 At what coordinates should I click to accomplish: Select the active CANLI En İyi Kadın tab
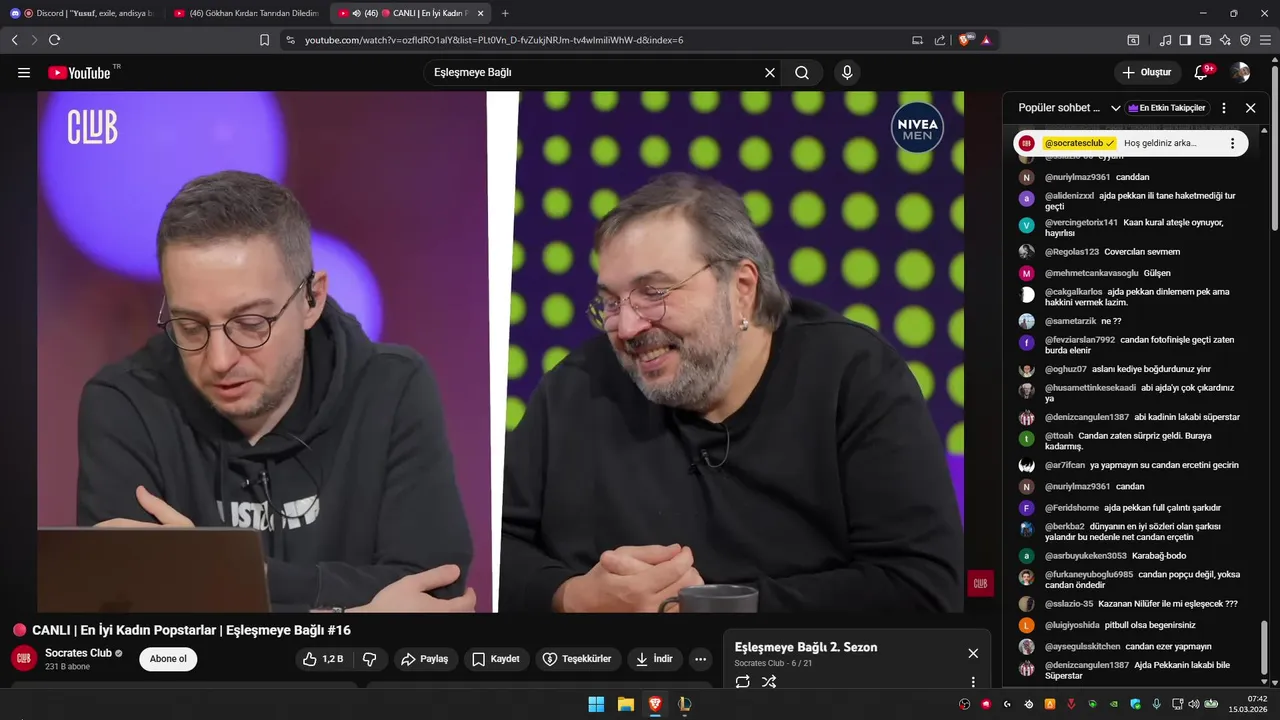click(x=410, y=13)
